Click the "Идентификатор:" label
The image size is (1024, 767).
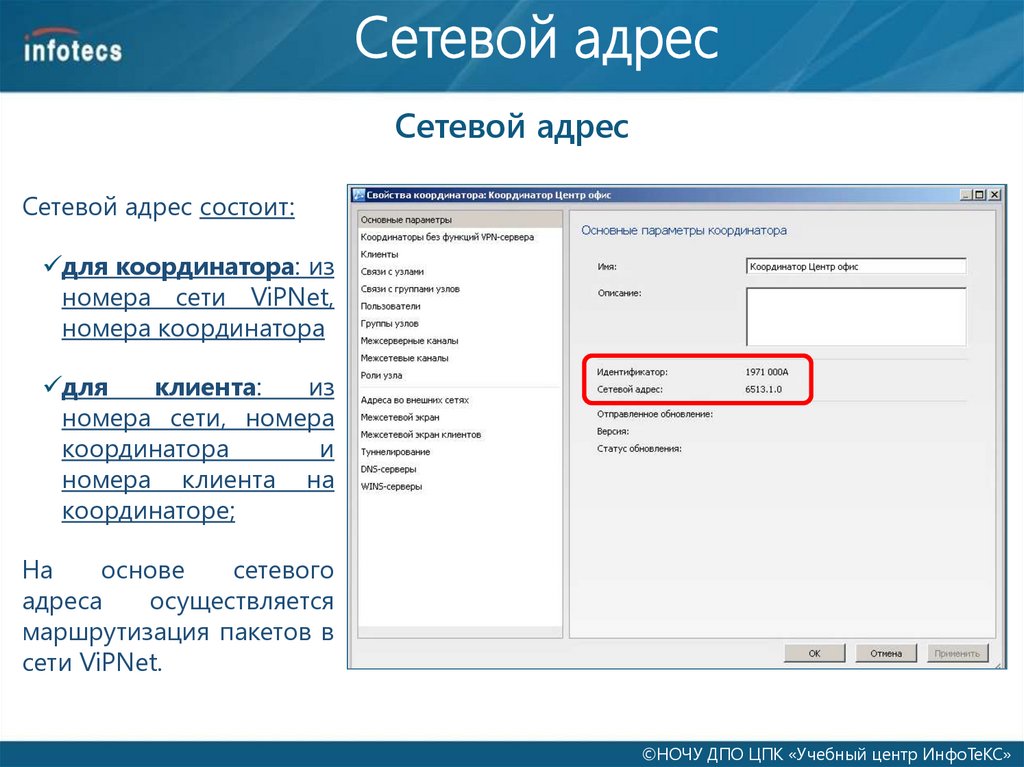[632, 372]
